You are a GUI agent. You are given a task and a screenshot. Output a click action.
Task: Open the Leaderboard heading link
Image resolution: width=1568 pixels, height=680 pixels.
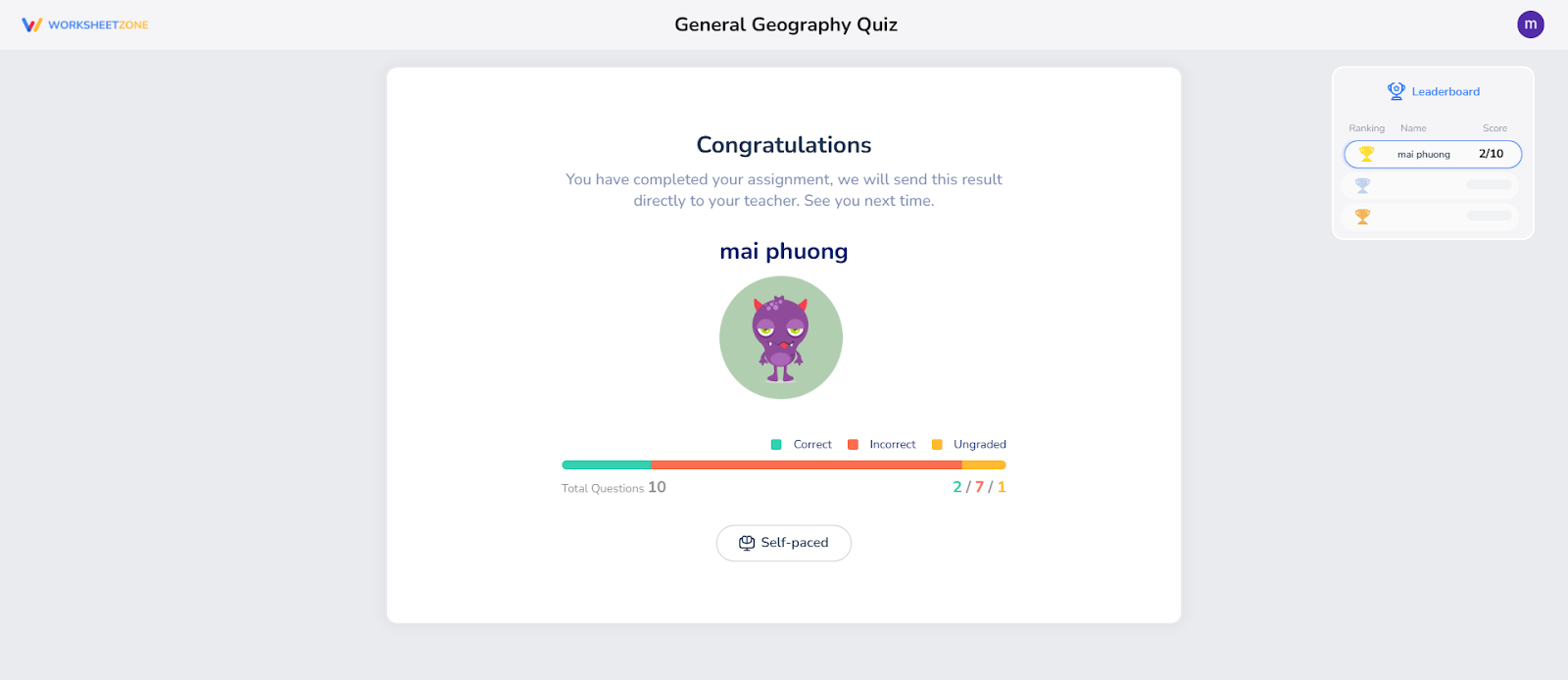tap(1445, 91)
